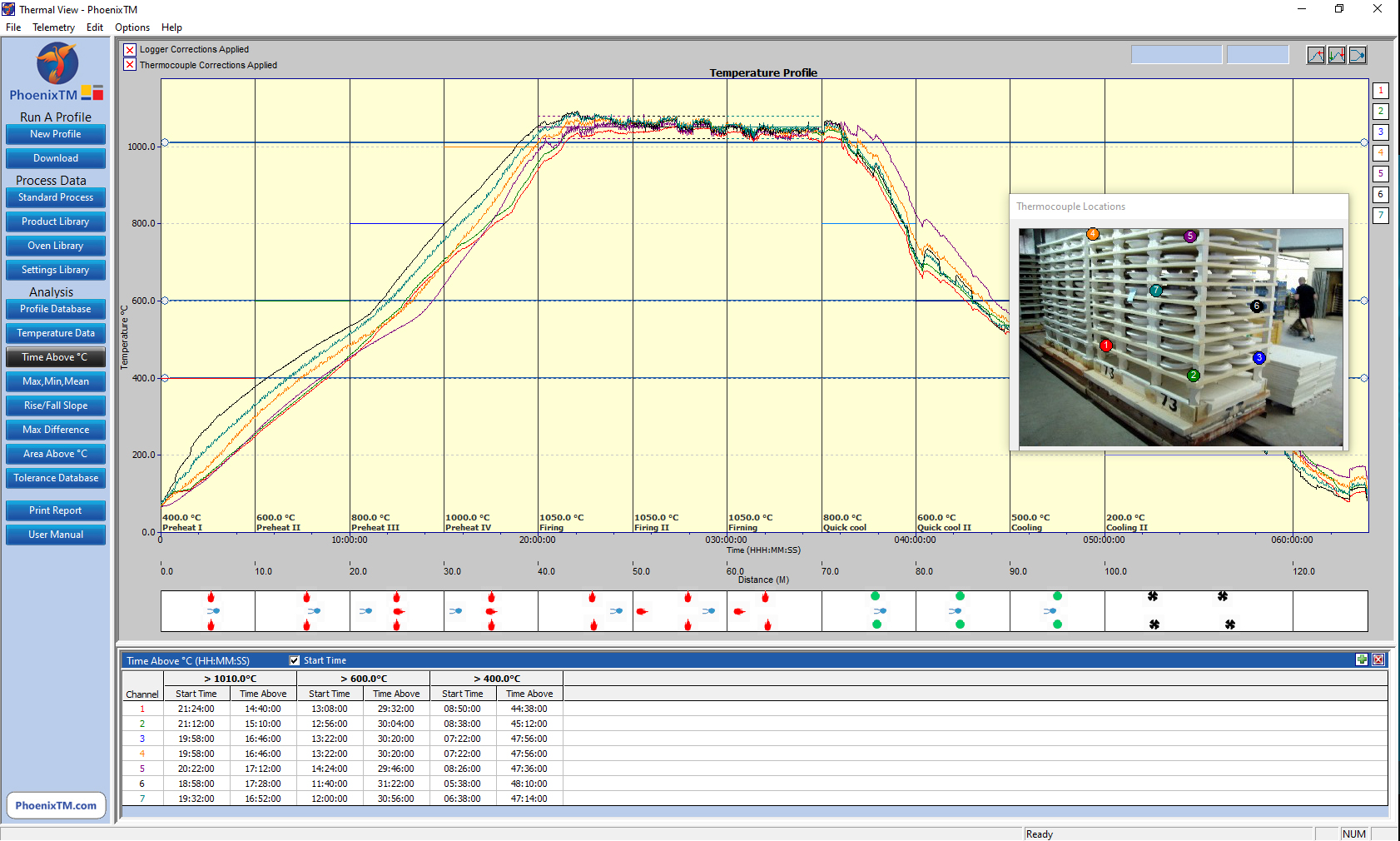Click thermocouple marker 1 on the photo

1105,346
